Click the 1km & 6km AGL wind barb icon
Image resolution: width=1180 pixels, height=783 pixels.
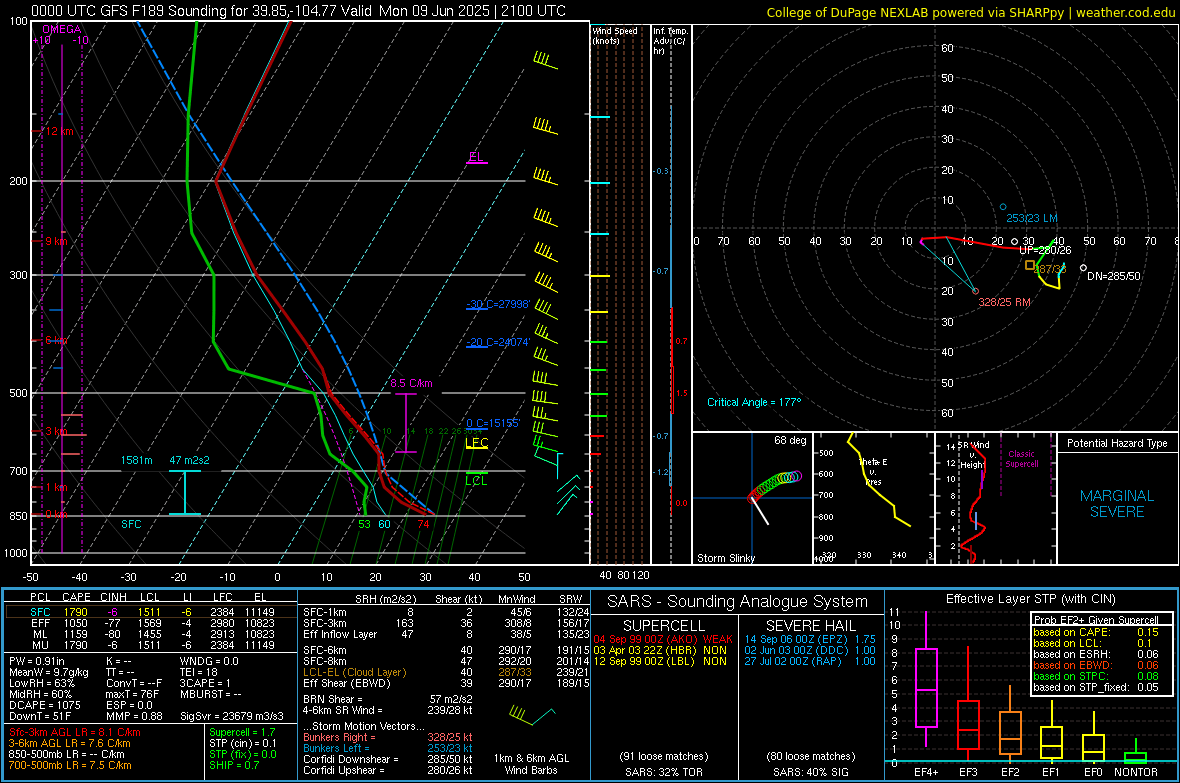click(x=531, y=714)
